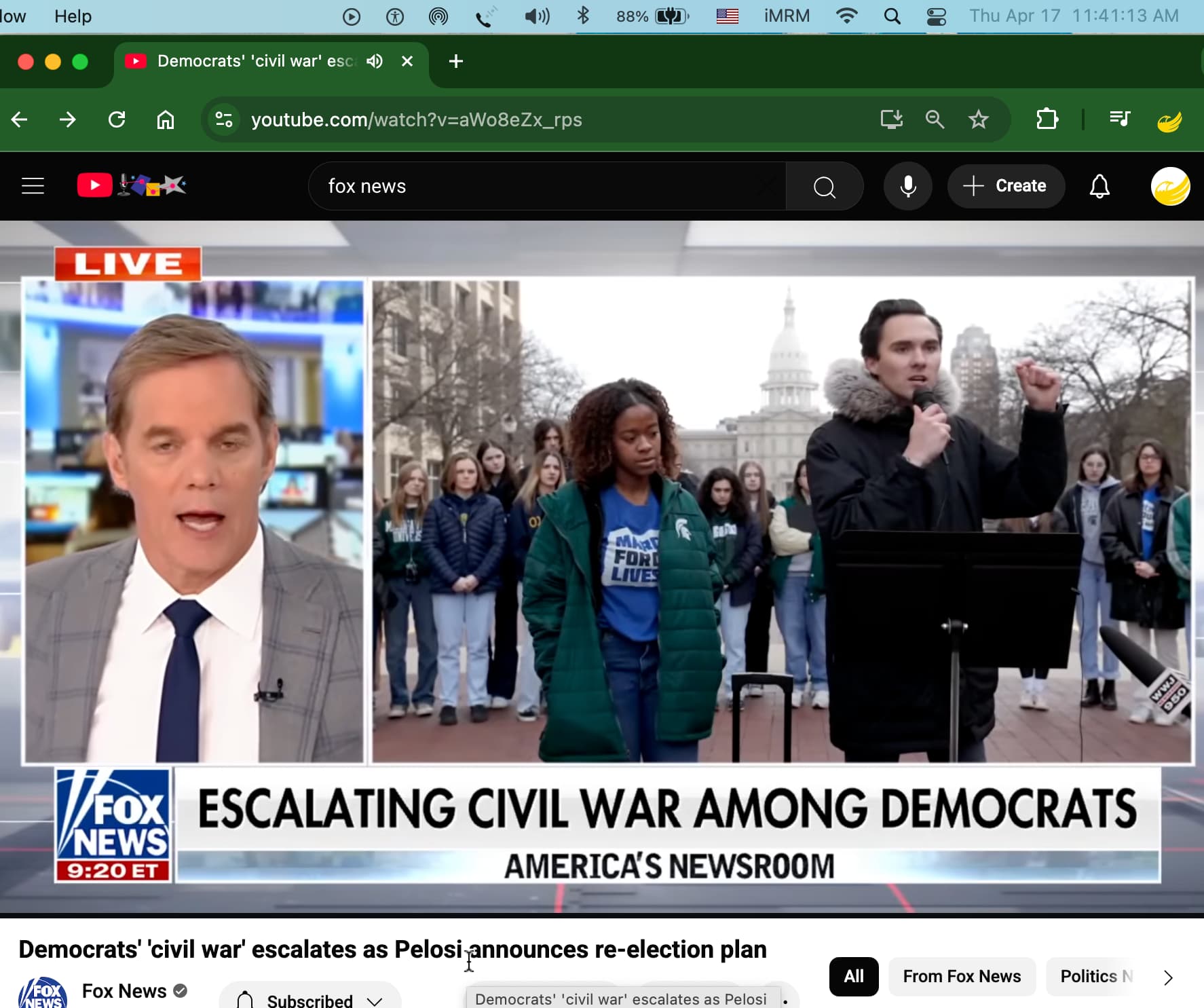Open the Fox News channel name link
The height and width of the screenshot is (1008, 1204).
(x=124, y=991)
